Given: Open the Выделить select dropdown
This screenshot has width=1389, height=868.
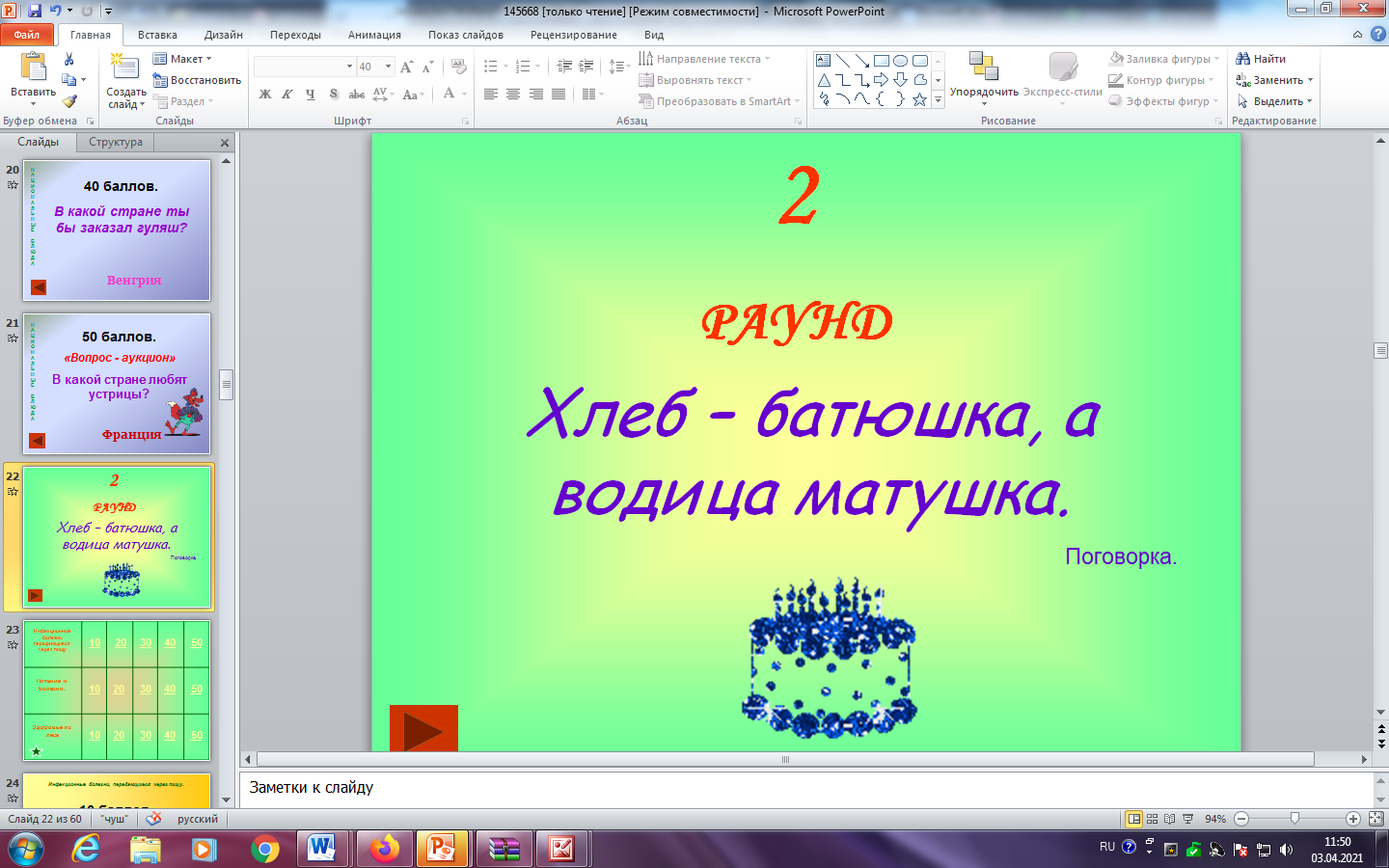Looking at the screenshot, I should pos(1274,101).
